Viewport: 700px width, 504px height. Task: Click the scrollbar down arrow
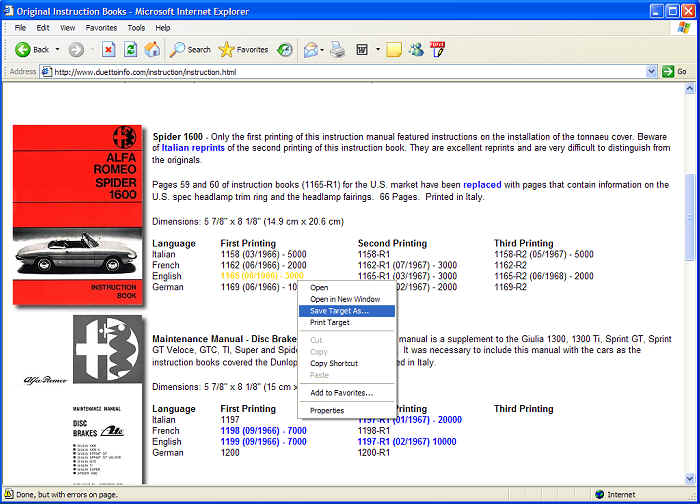coord(690,479)
